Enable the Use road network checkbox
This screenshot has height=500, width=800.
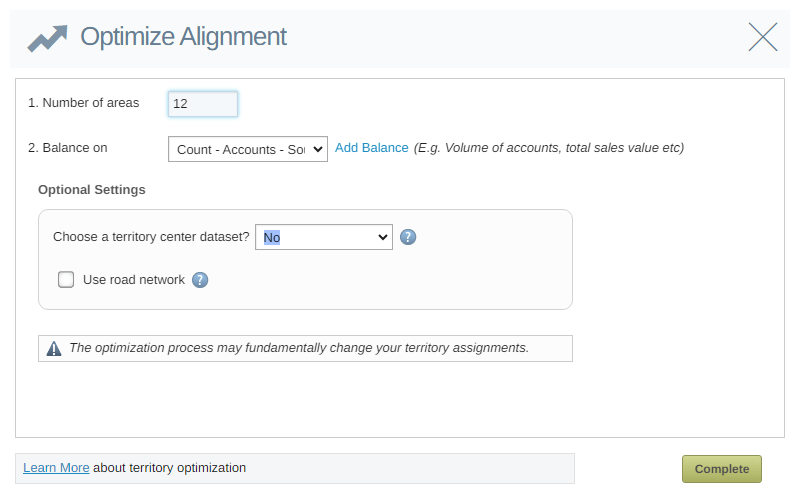click(x=66, y=280)
